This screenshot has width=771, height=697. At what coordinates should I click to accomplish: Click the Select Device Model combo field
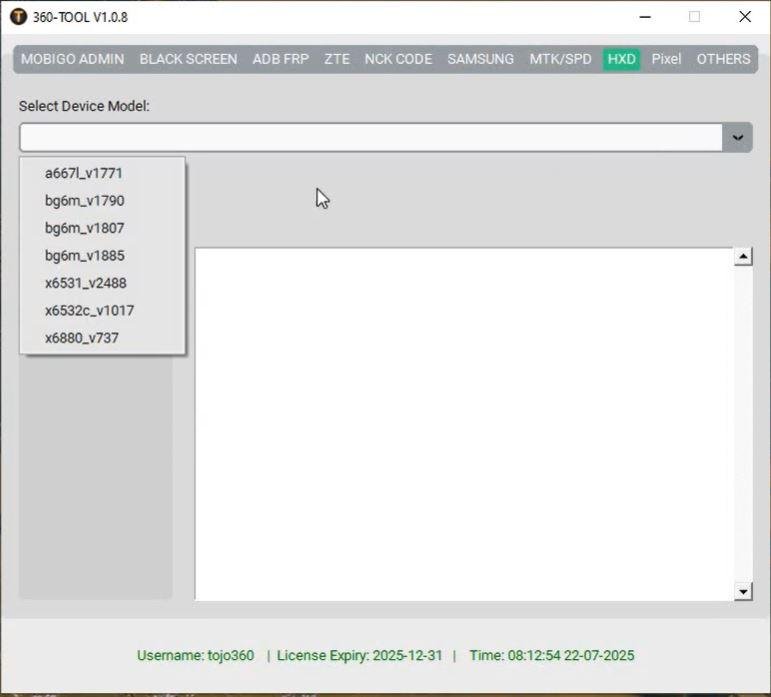pos(371,138)
